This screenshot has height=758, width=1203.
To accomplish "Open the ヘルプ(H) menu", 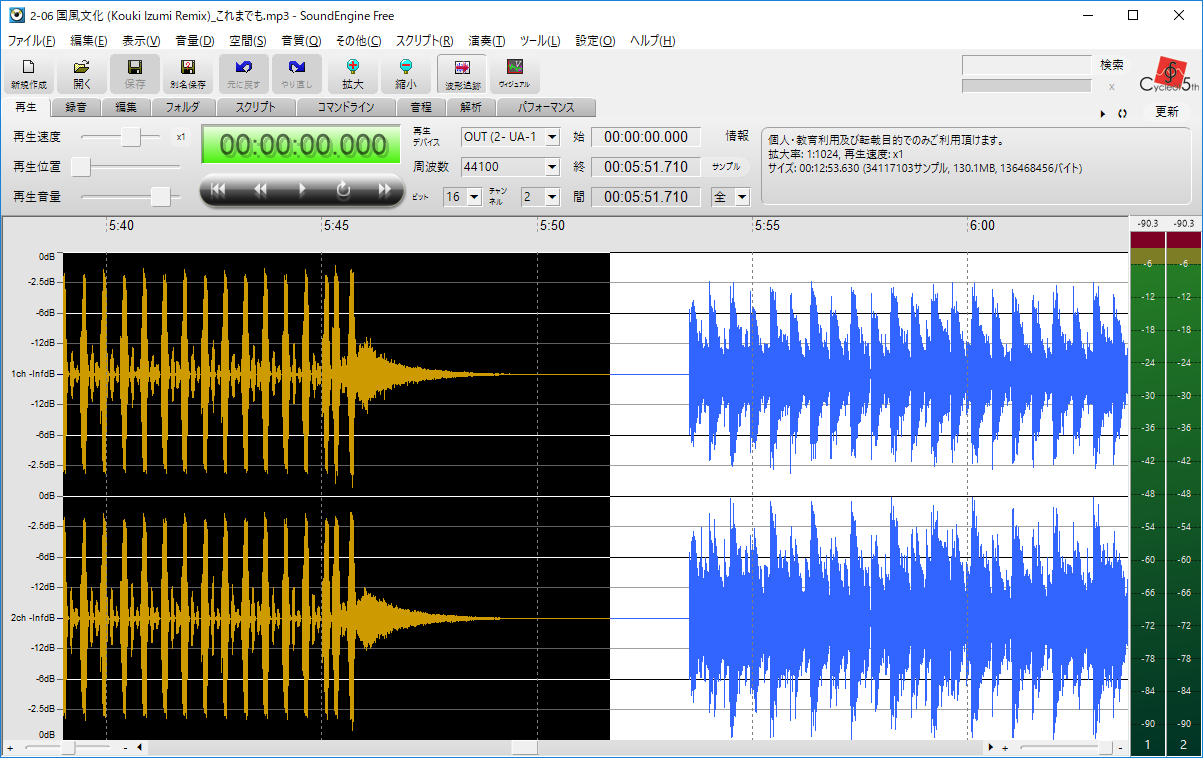I will [x=652, y=41].
